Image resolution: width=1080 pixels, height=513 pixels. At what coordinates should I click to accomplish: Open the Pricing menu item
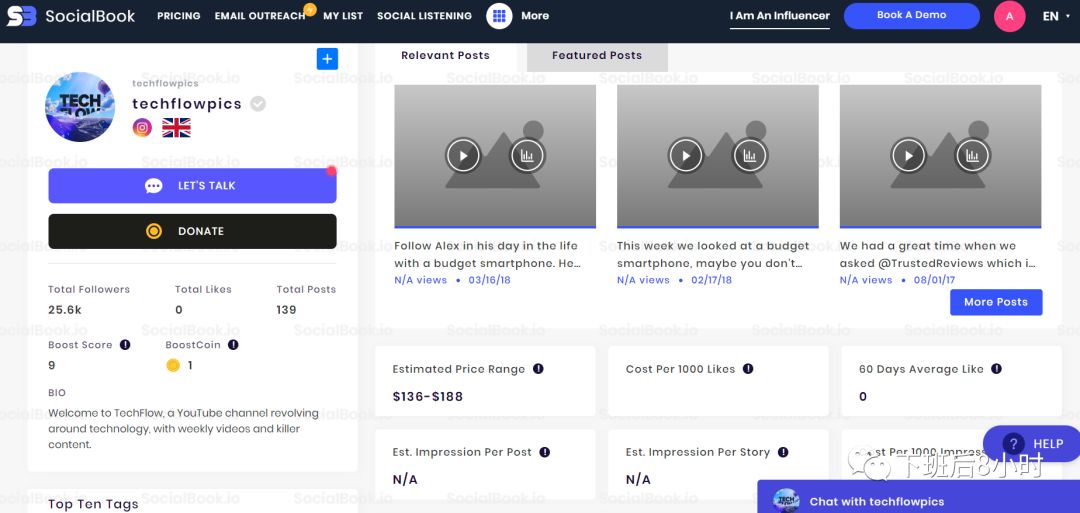point(178,16)
